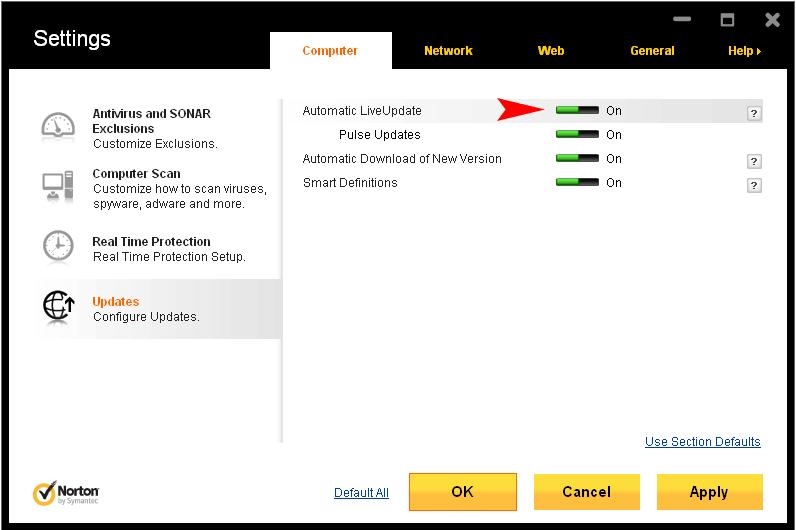Open help for Automatic LiveUpdate

click(754, 113)
